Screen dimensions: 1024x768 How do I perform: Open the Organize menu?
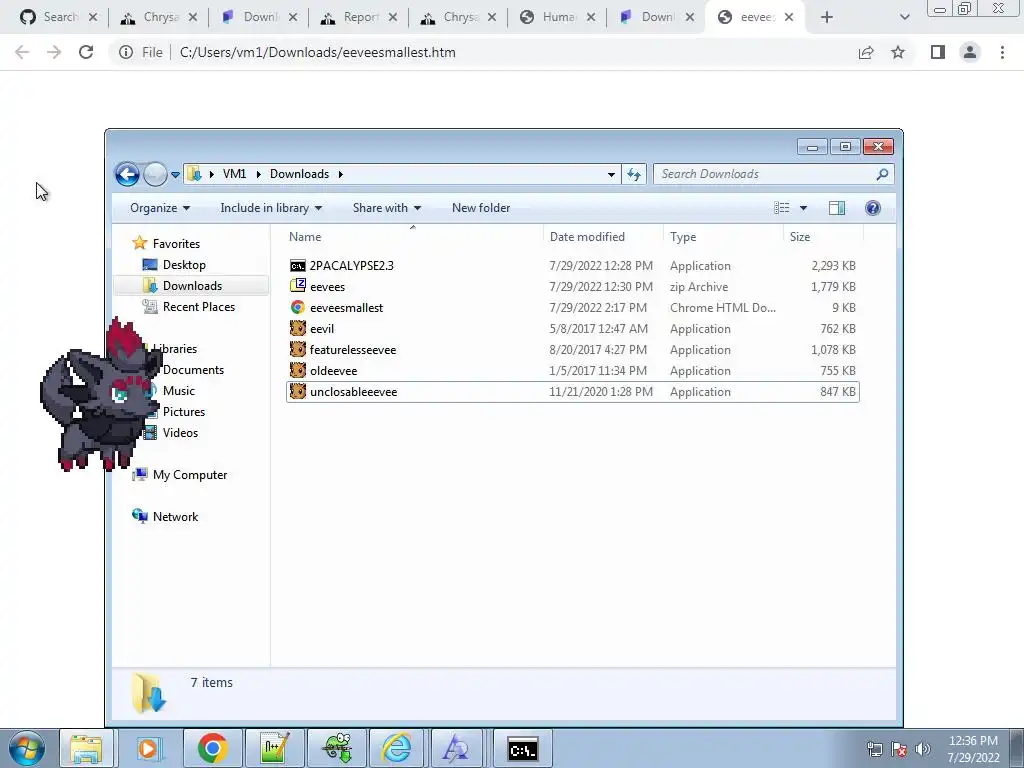160,208
